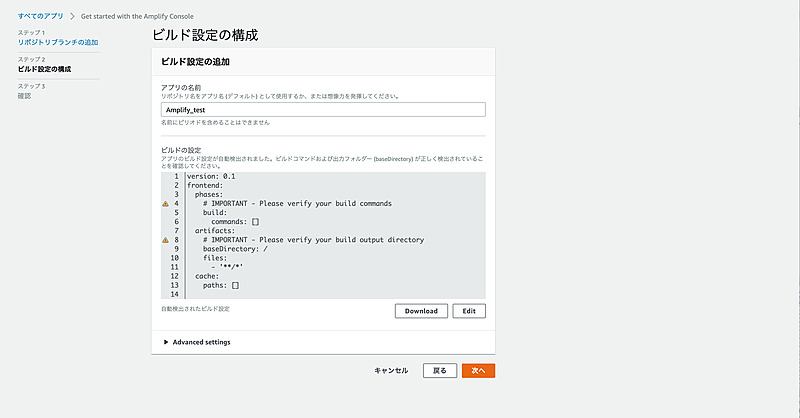Click the 'cache:' code line
The width and height of the screenshot is (800, 418).
(207, 276)
